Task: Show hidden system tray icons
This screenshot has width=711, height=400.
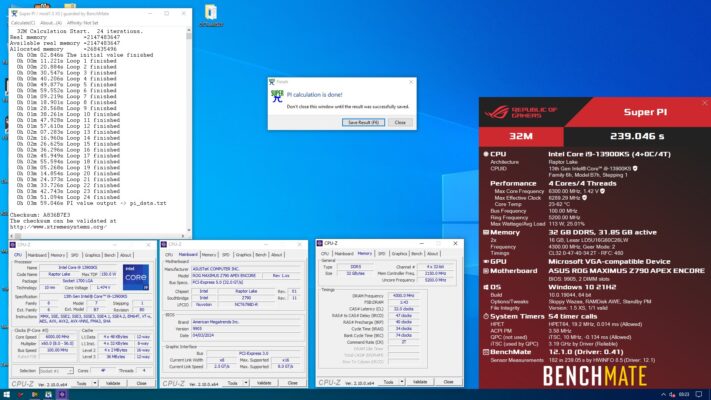Action: tap(663, 395)
